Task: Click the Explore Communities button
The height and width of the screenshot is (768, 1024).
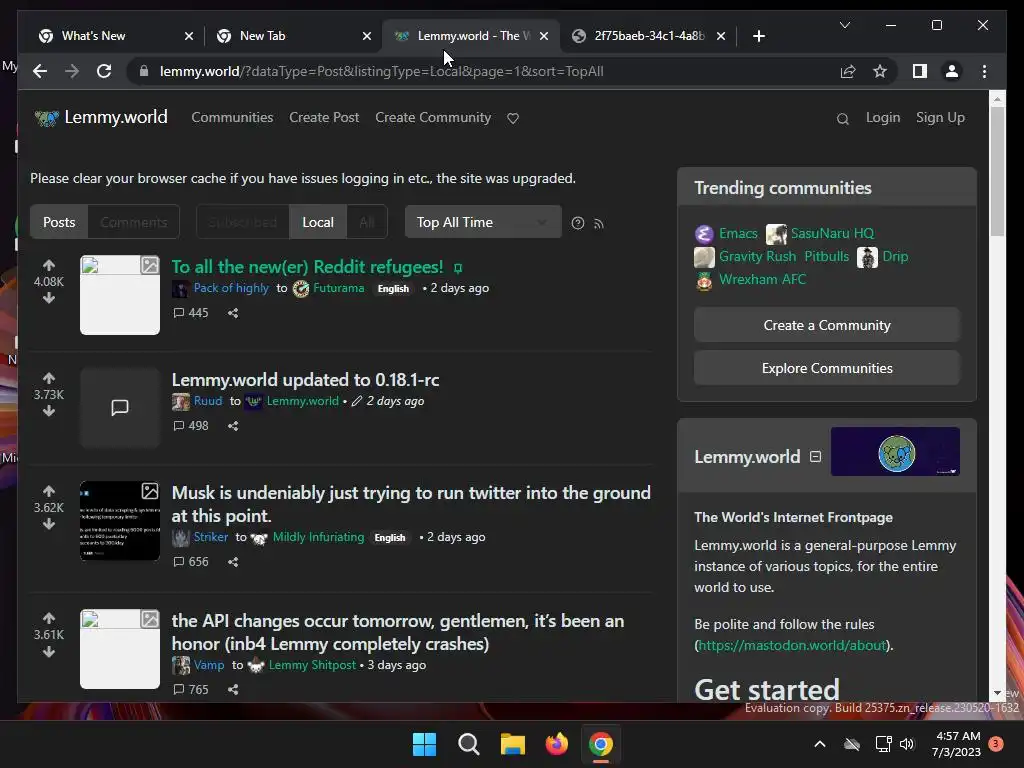Action: (827, 368)
